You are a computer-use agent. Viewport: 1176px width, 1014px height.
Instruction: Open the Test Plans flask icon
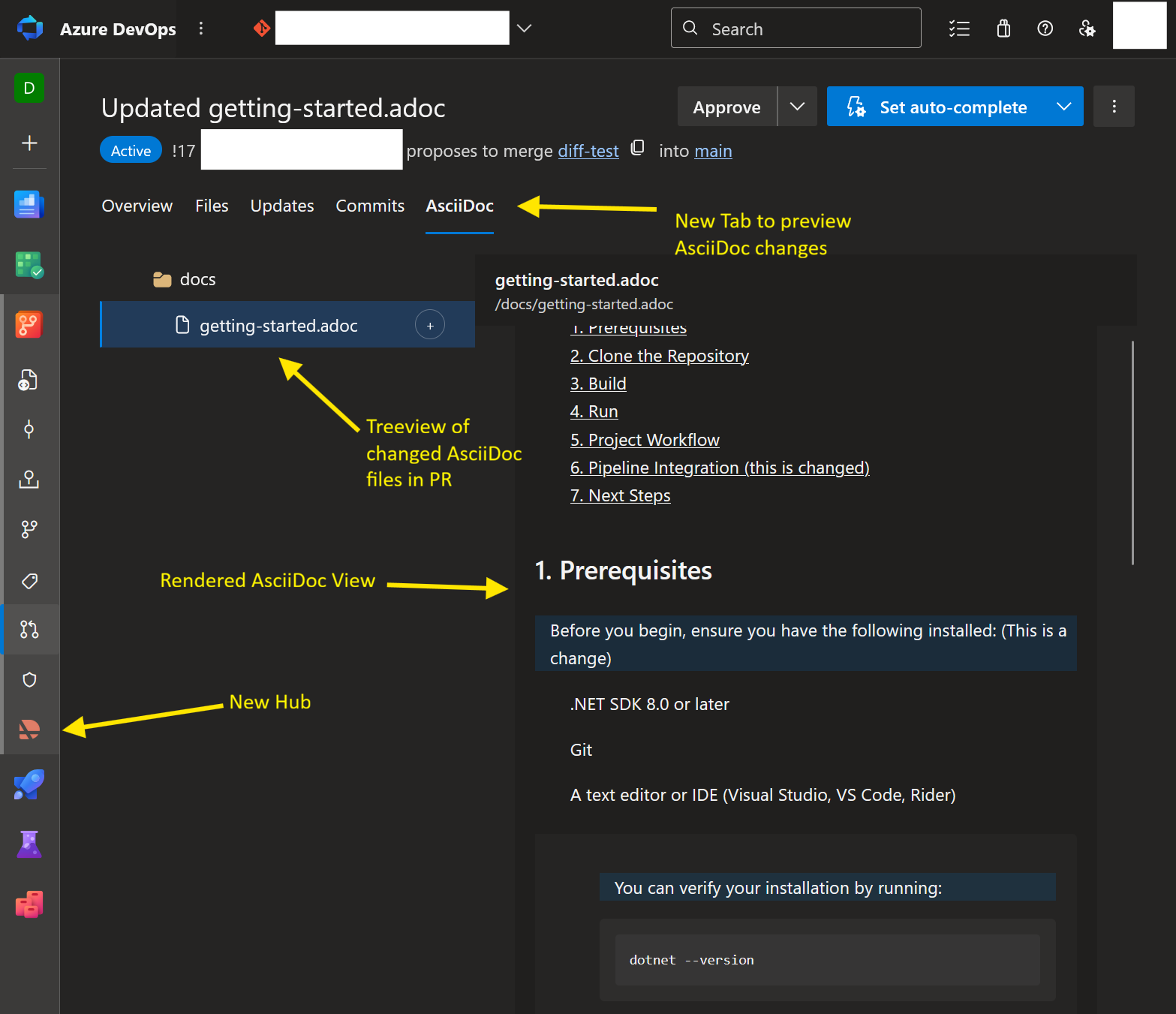click(x=29, y=844)
